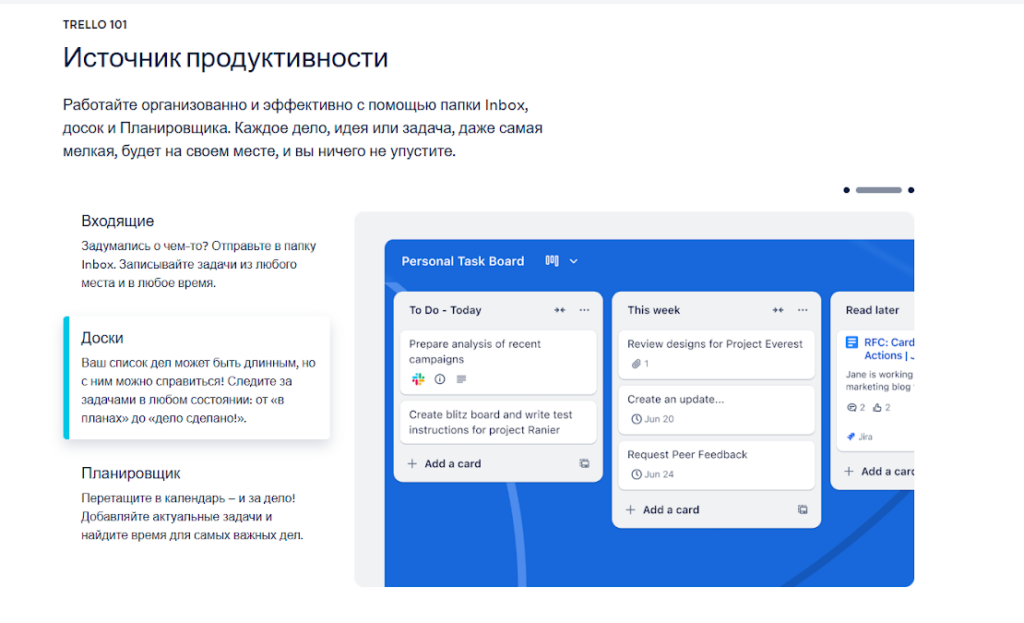Click Slack icon on campaigns card
The image size is (1024, 623).
pyautogui.click(x=418, y=379)
